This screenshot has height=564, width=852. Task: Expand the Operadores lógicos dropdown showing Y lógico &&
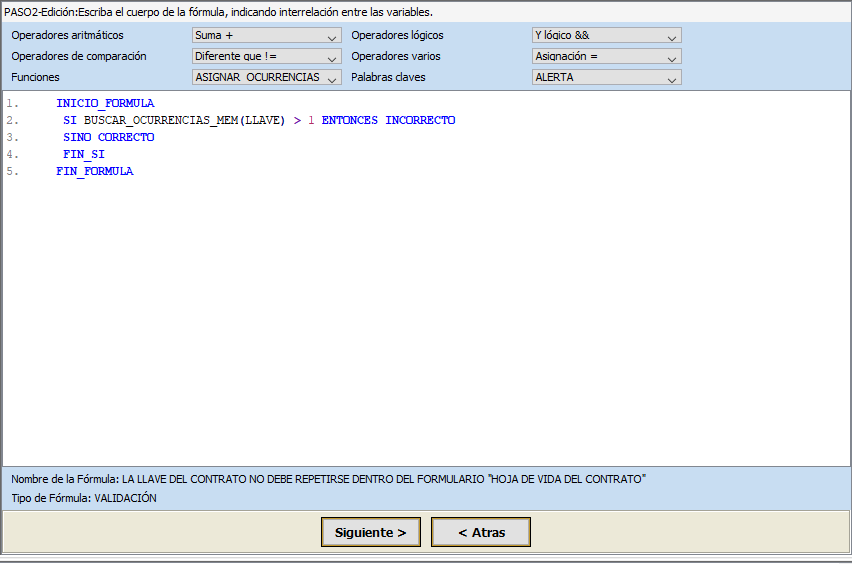coord(606,36)
